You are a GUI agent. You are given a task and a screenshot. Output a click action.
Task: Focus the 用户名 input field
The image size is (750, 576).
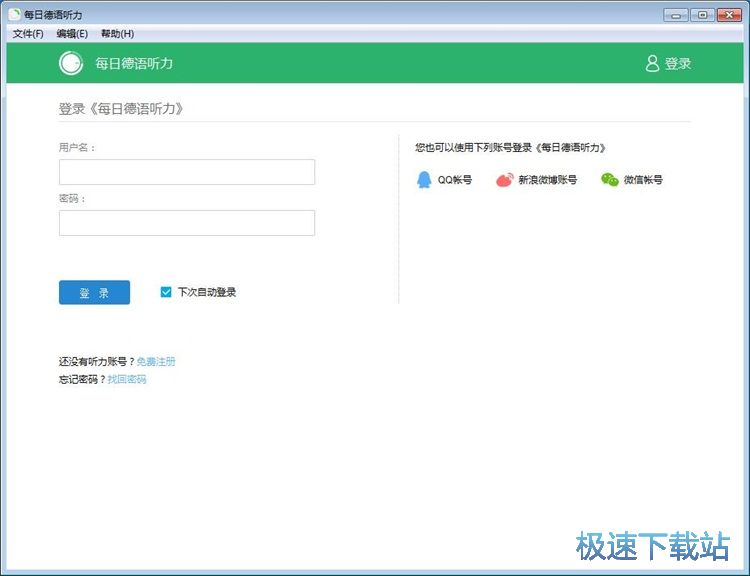[x=187, y=172]
